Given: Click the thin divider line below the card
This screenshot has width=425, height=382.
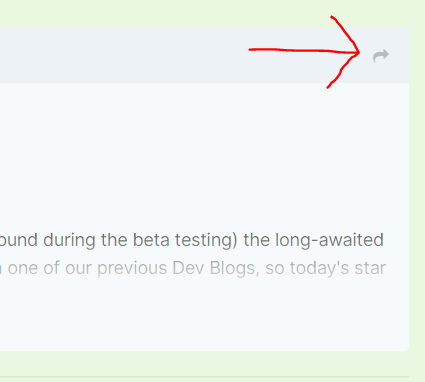Looking at the screenshot, I should 204,377.
